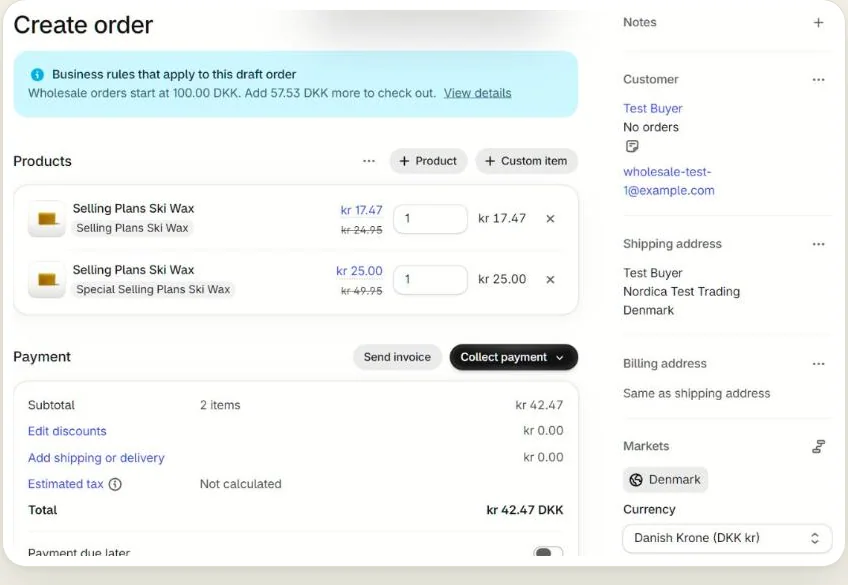Screen dimensions: 848x585
Task: Click the + Custom item button
Action: pyautogui.click(x=526, y=161)
